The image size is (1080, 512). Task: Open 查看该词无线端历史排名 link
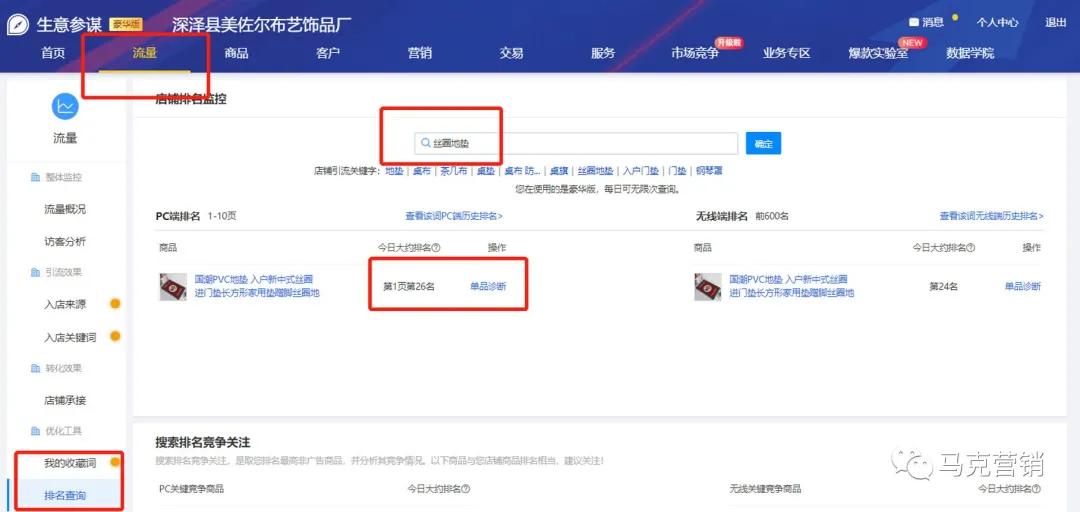coord(992,216)
